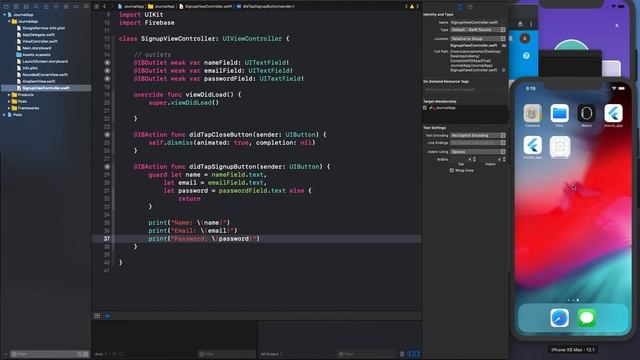Click the outlet connection circle for emailField
Screen dimensions: 640x360
pyautogui.click(x=107, y=71)
